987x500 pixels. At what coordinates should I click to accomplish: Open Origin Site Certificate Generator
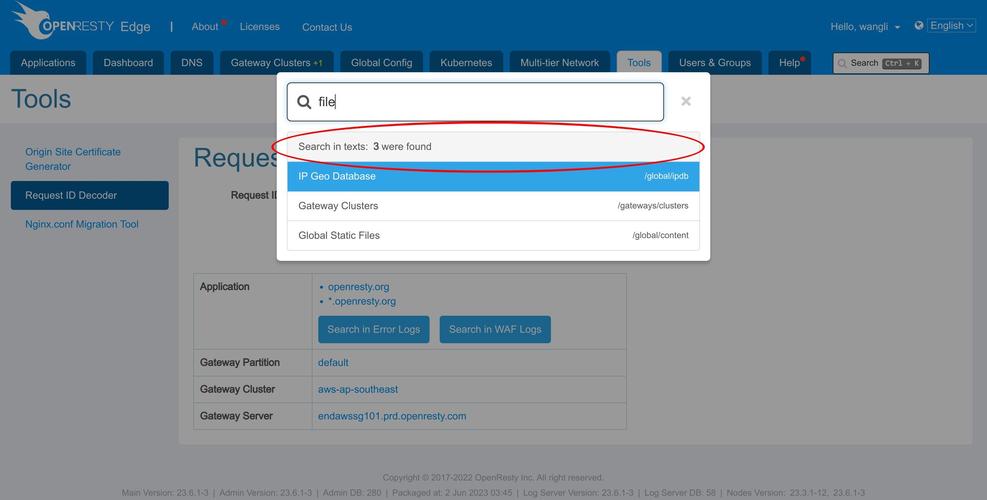[x=73, y=159]
